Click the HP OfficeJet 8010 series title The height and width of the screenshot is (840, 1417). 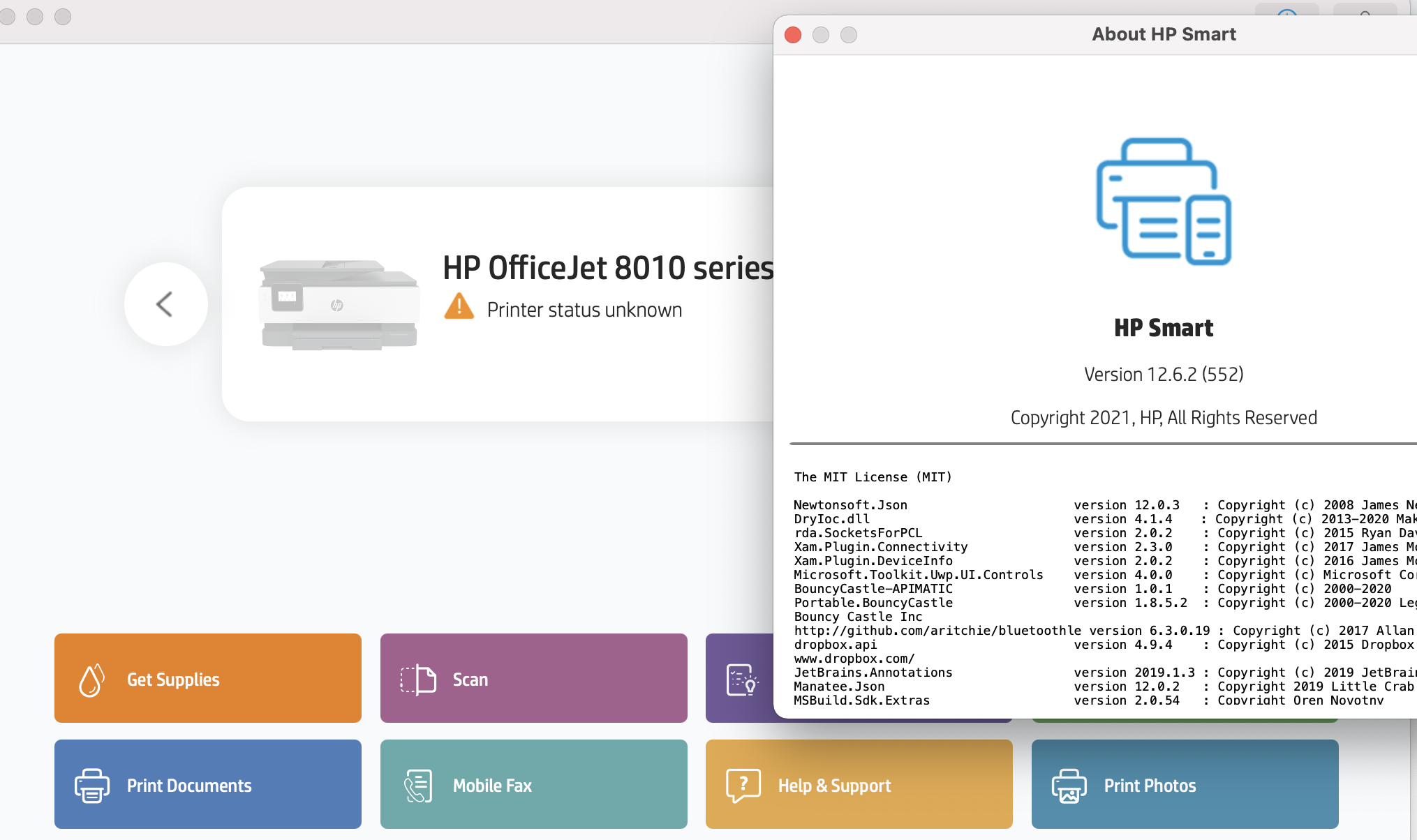pos(608,268)
